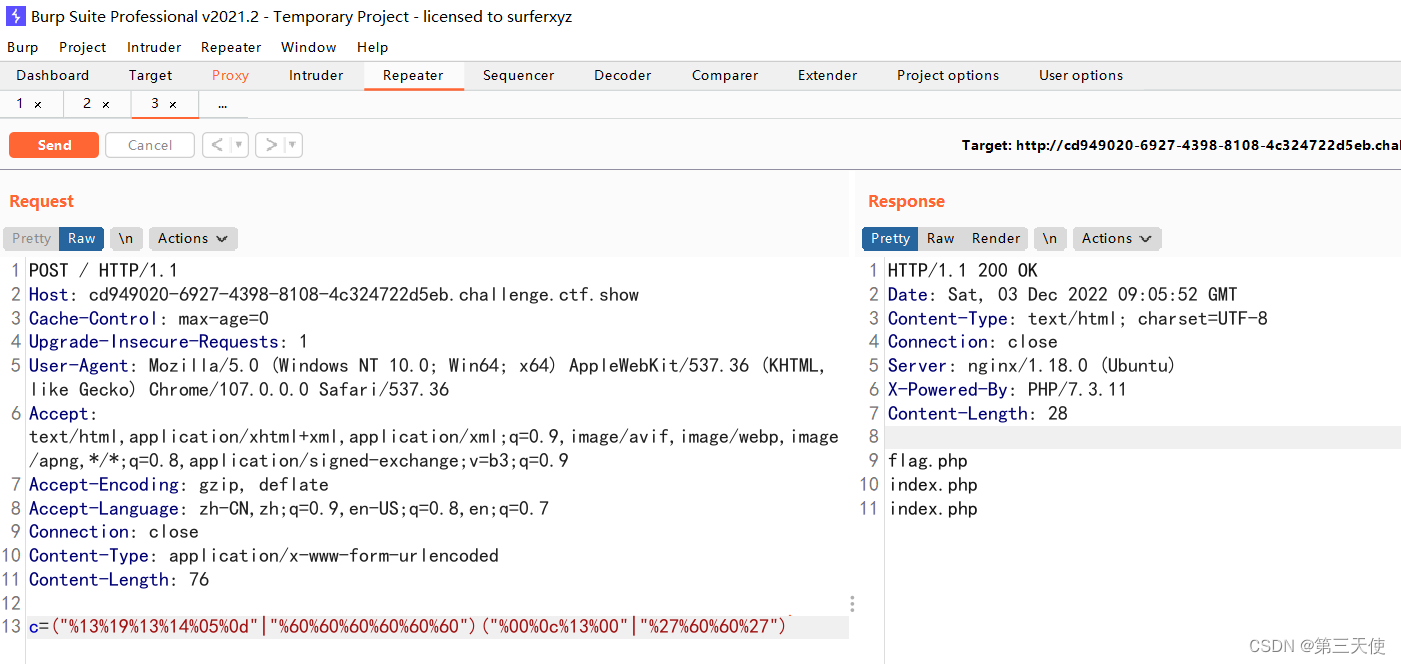Select the Repeater tab
Image resolution: width=1401 pixels, height=664 pixels.
click(413, 75)
